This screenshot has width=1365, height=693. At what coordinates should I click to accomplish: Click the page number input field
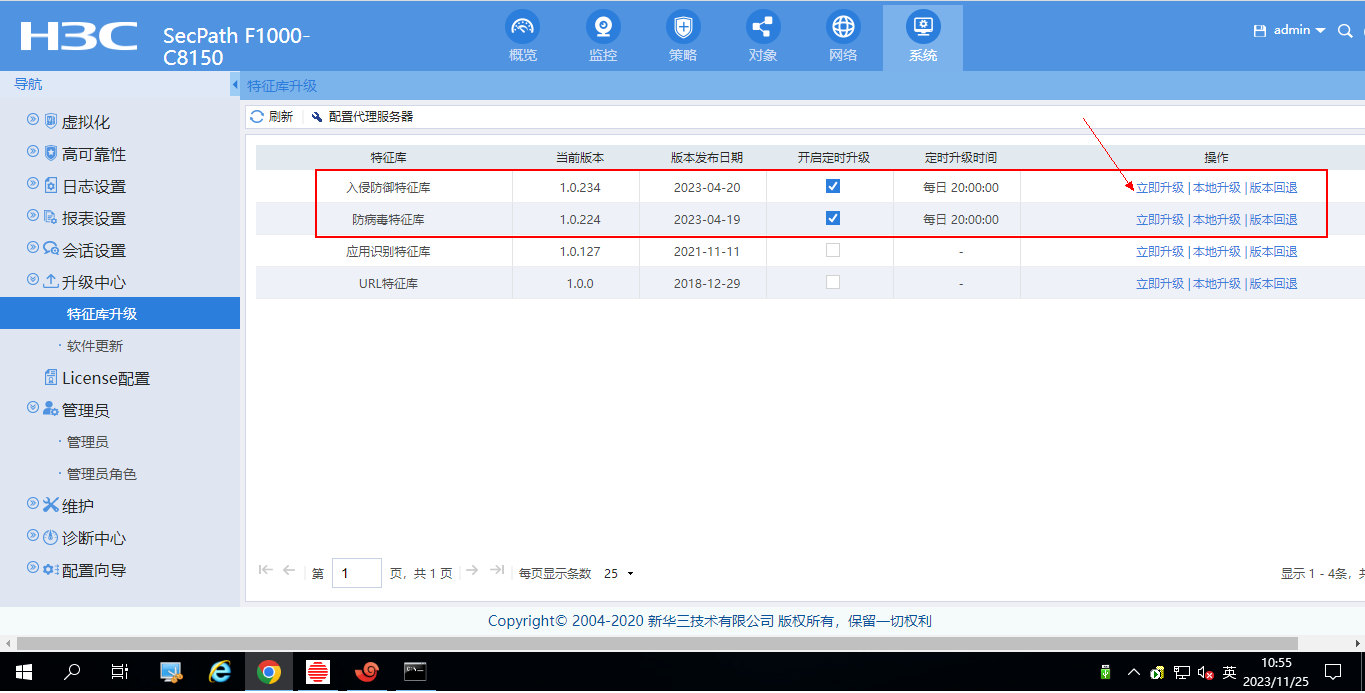click(357, 573)
